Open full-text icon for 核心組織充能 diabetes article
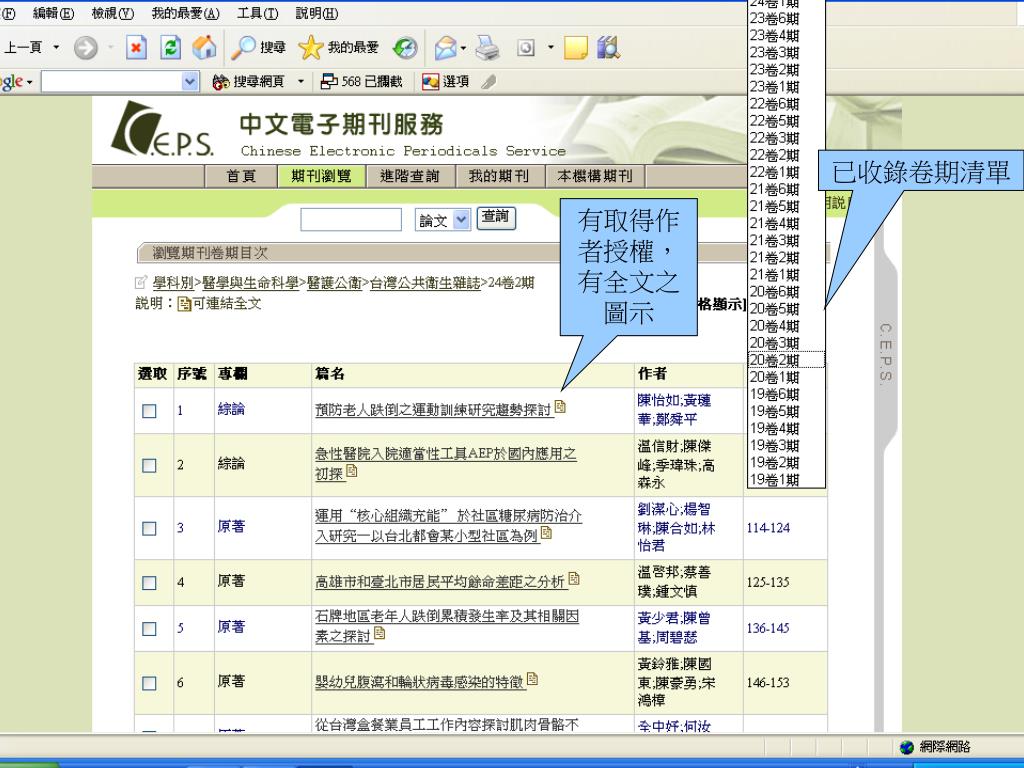1024x768 pixels. (x=547, y=534)
